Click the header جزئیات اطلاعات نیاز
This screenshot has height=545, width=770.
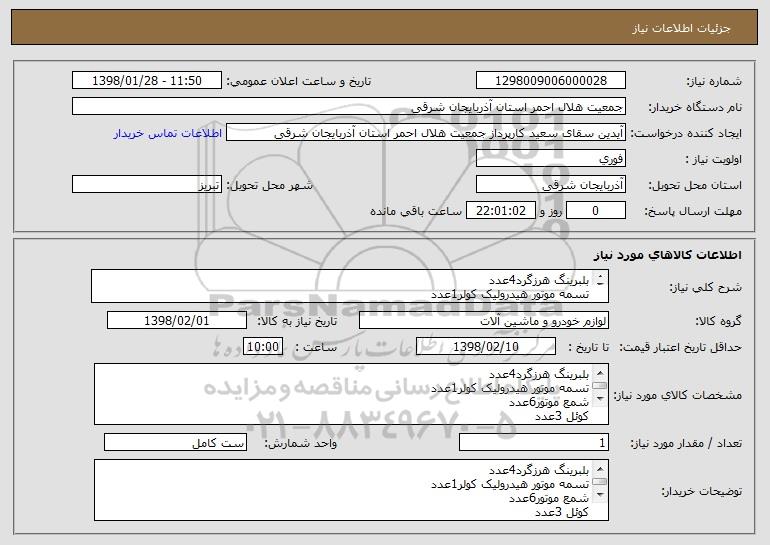point(681,28)
